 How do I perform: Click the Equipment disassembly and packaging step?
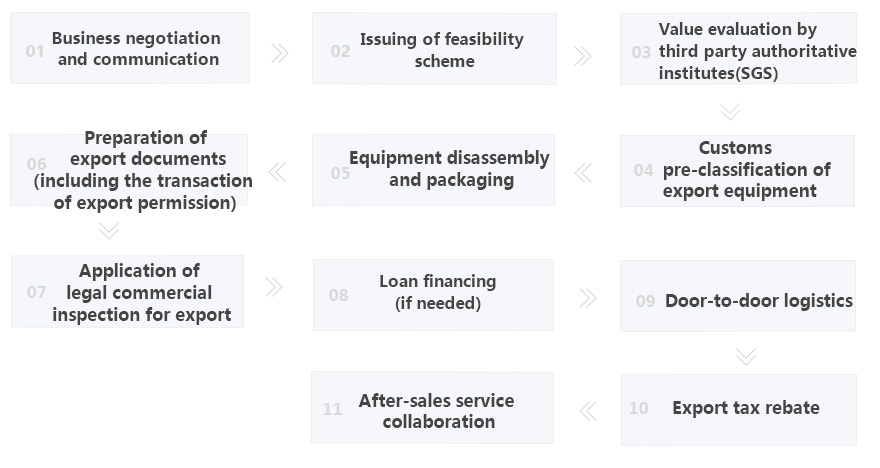(x=433, y=169)
